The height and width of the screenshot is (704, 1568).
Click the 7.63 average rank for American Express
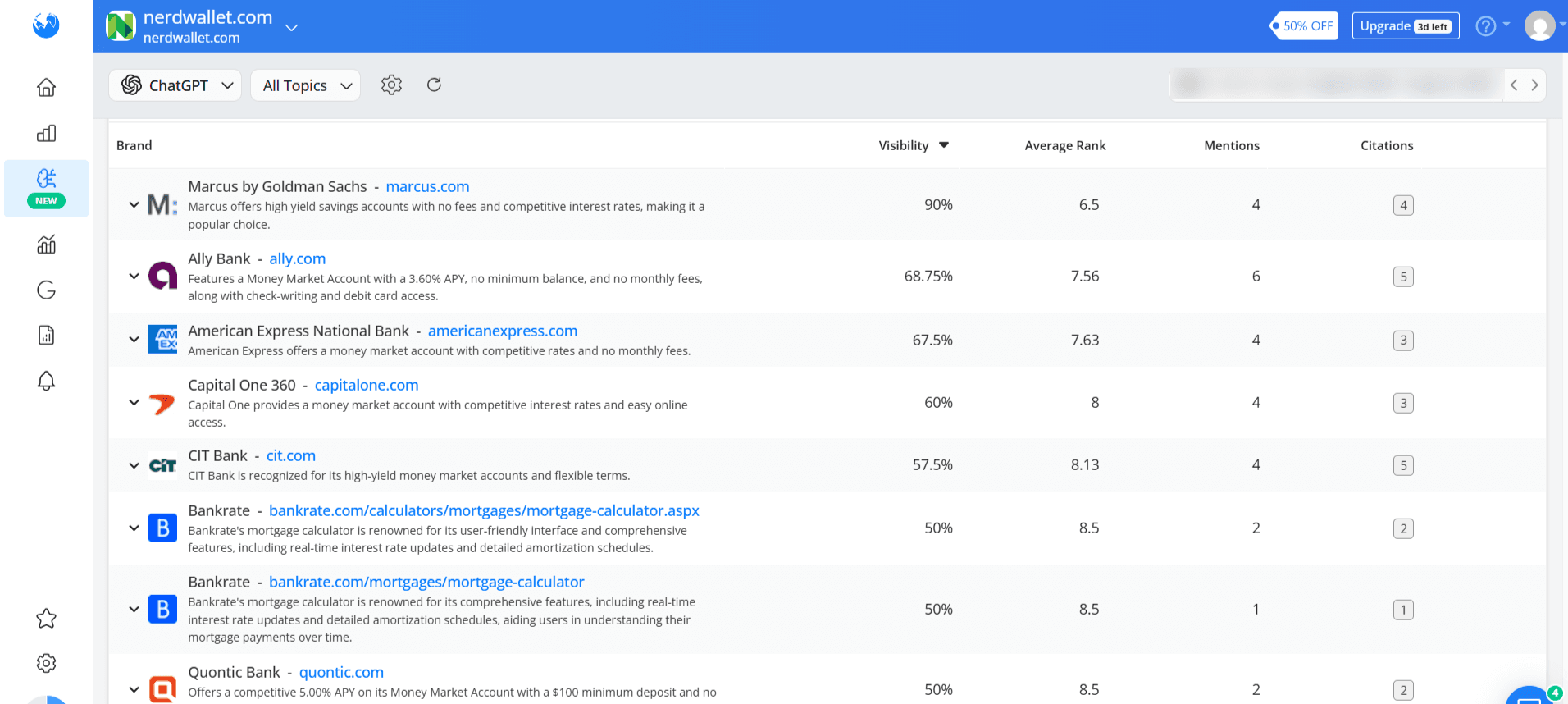(1085, 340)
